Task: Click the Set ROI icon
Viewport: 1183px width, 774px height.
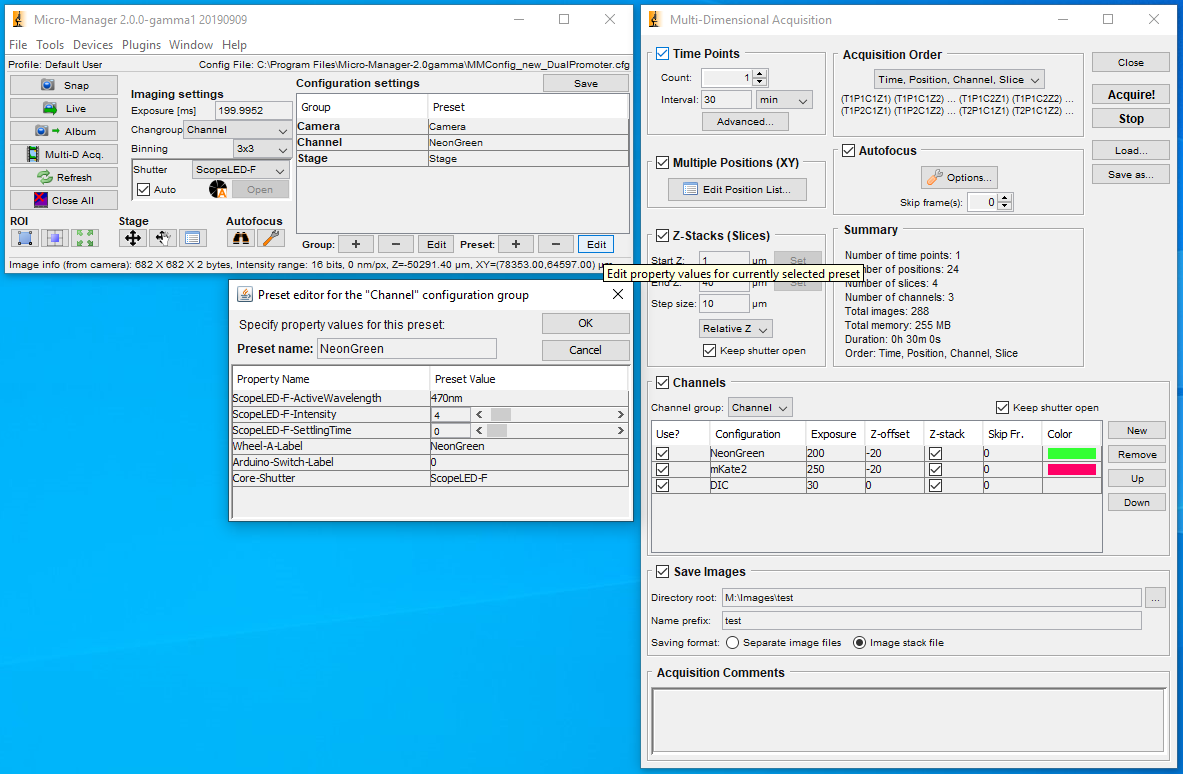Action: (25, 238)
